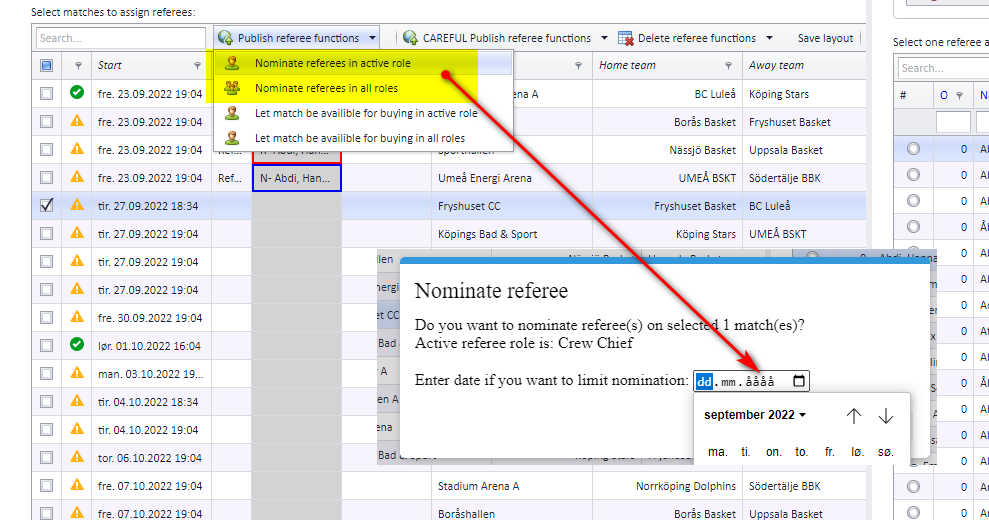Click warning icon on man. 03.10.2022 row
Image resolution: width=989 pixels, height=520 pixels.
pyautogui.click(x=77, y=372)
